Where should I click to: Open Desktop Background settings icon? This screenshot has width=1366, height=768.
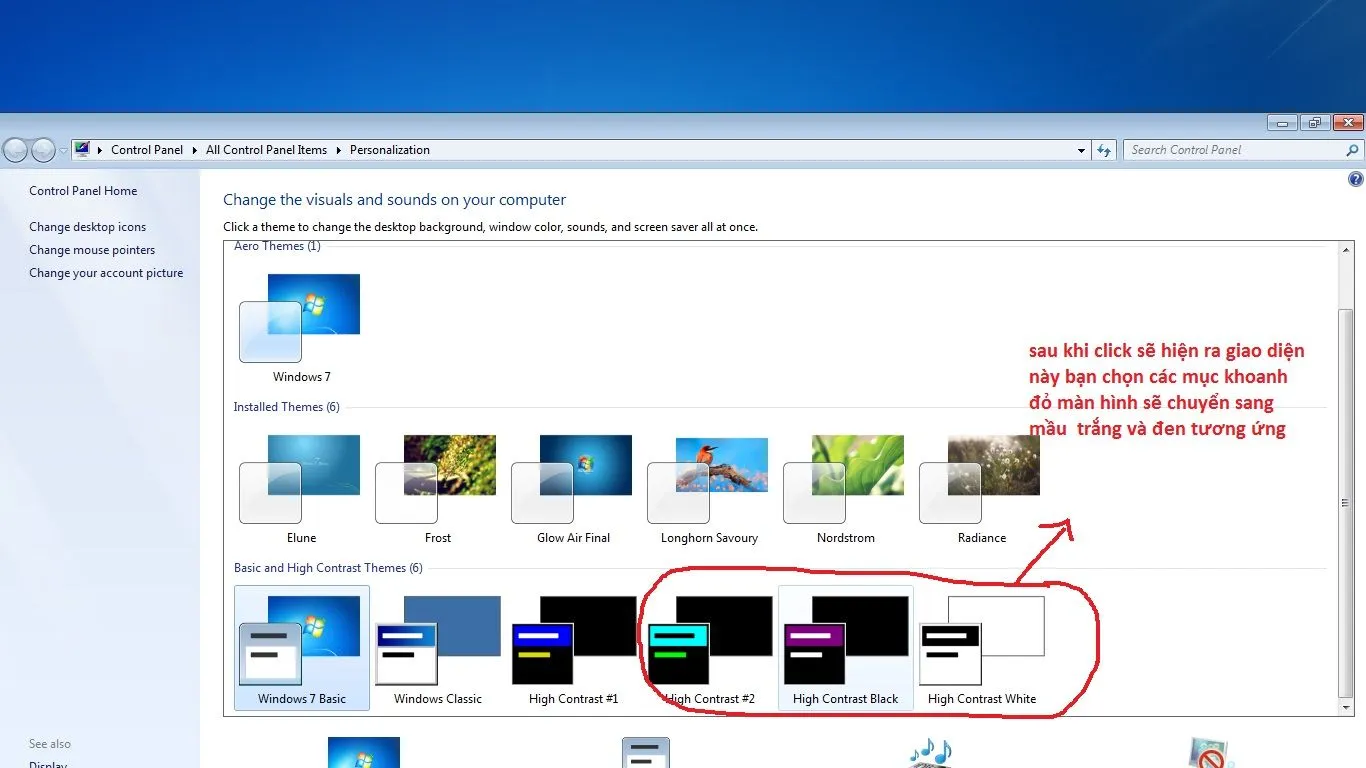pyautogui.click(x=364, y=752)
